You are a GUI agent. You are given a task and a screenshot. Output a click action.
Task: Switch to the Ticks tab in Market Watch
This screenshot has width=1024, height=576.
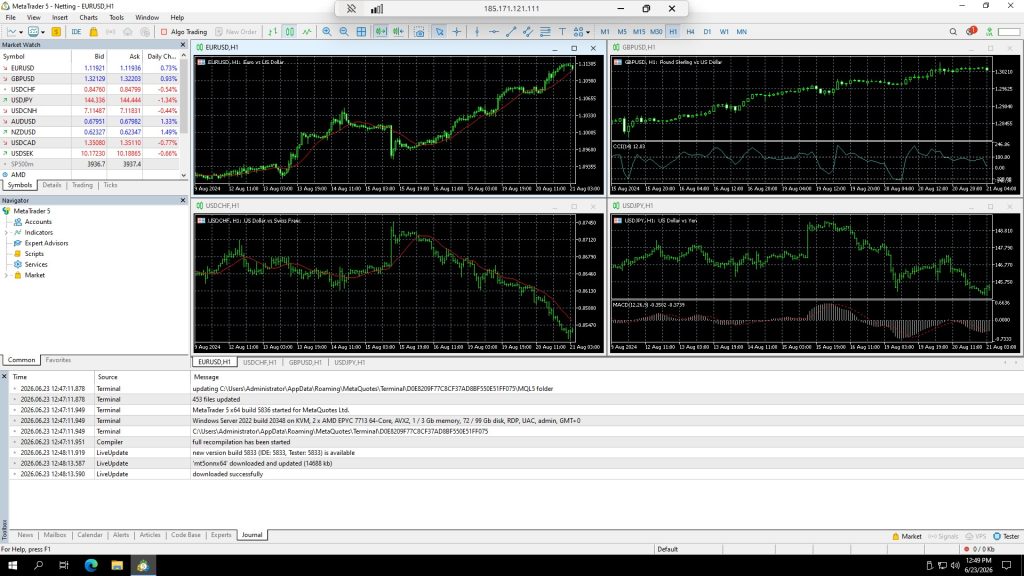pyautogui.click(x=110, y=185)
